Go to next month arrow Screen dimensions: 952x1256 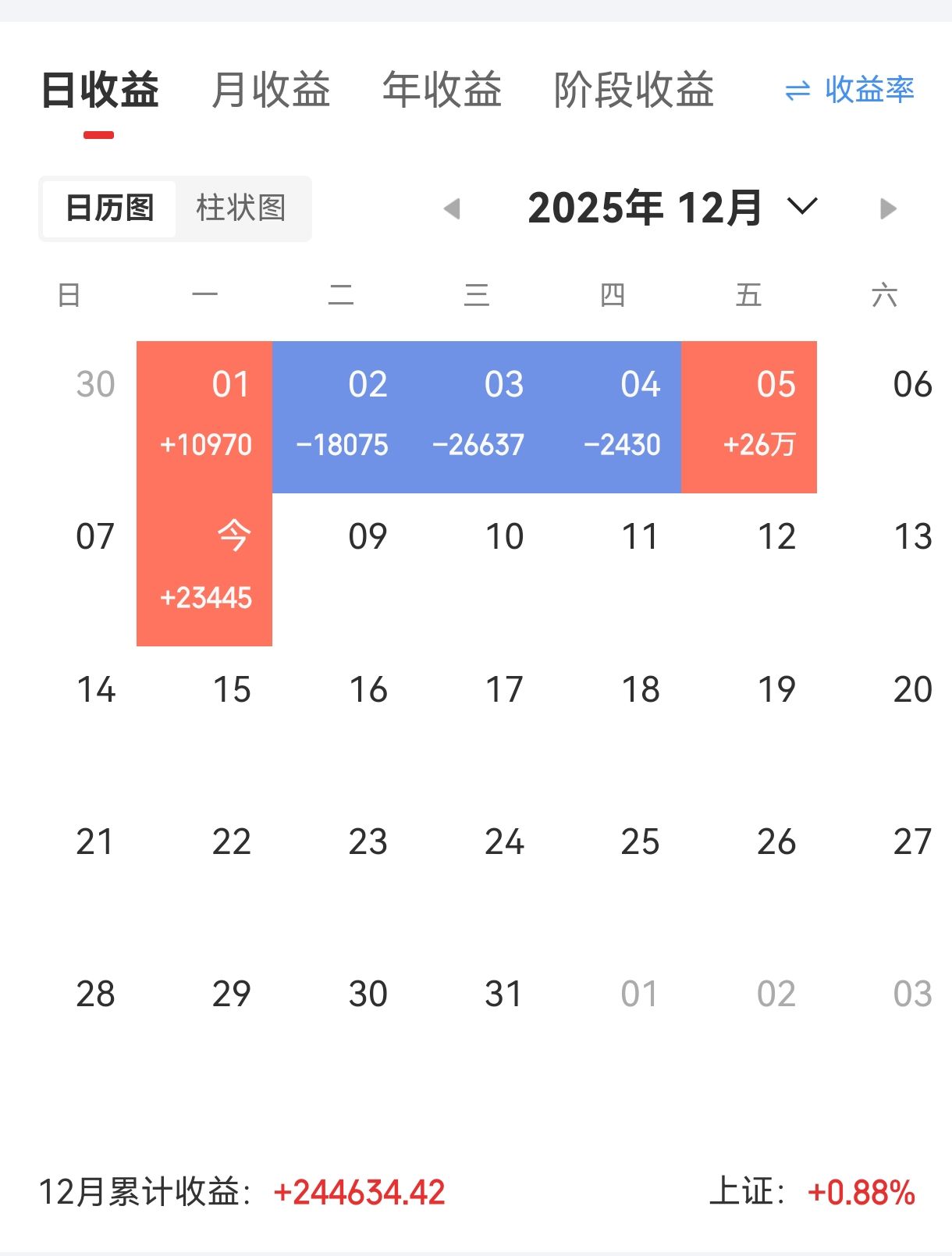pos(887,208)
